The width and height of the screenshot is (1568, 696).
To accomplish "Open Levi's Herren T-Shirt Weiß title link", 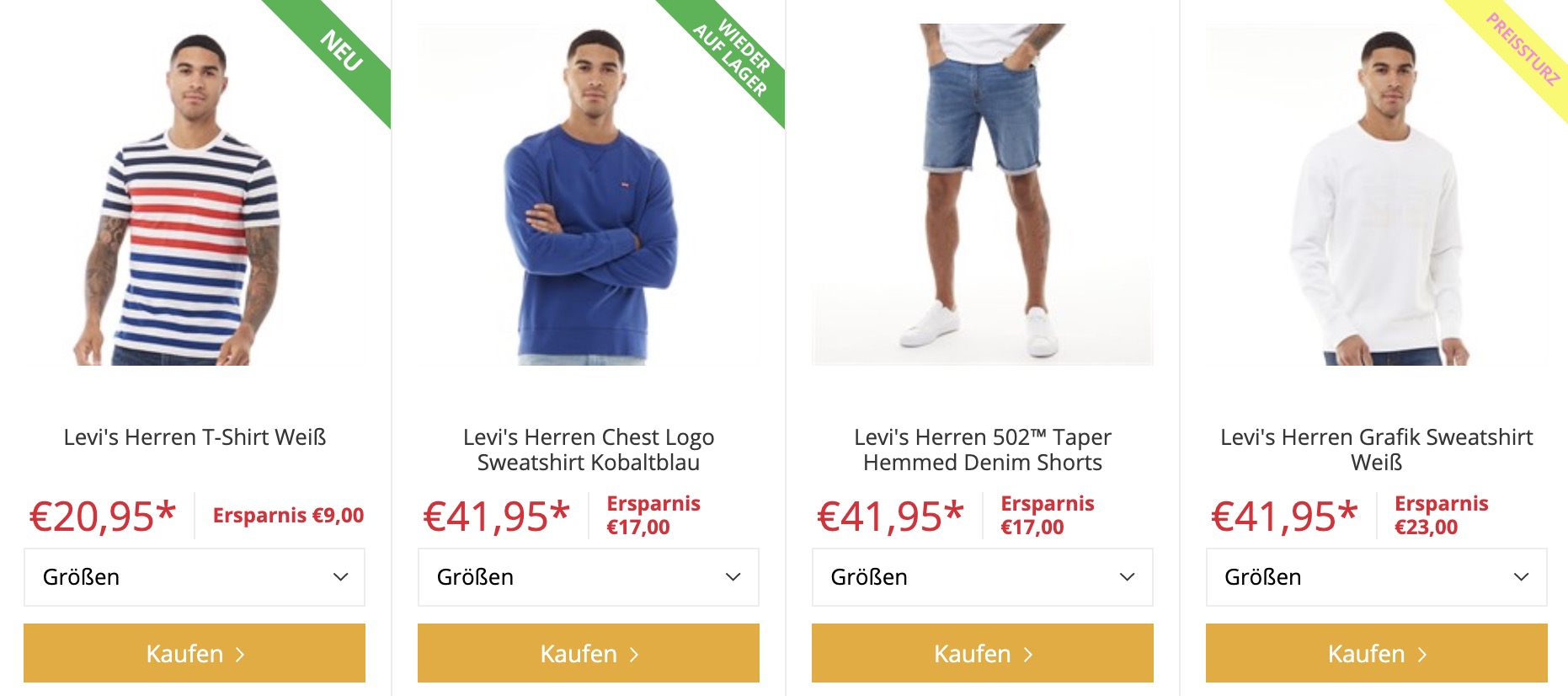I will (x=195, y=437).
